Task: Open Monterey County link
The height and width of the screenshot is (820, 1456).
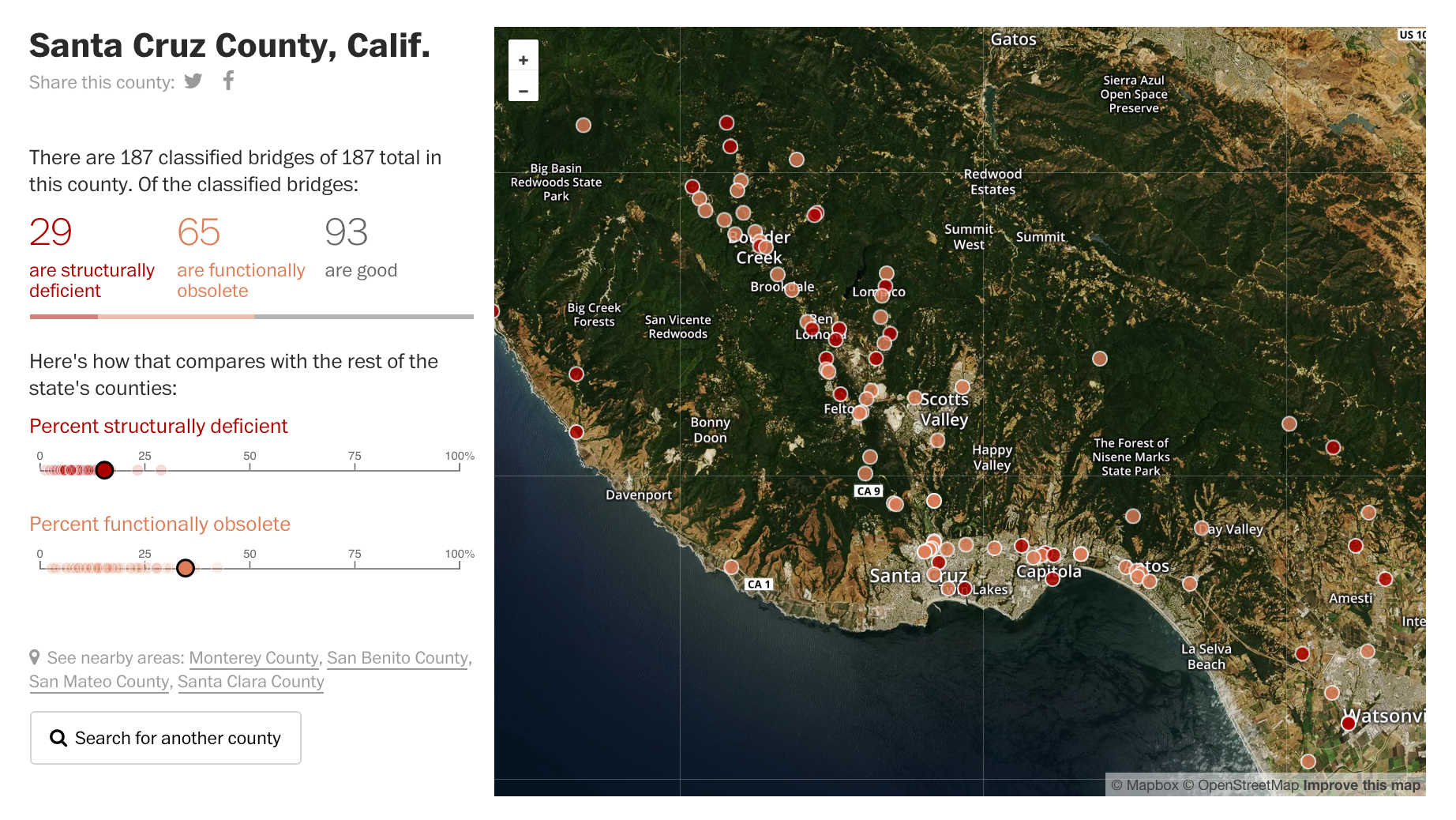Action: tap(254, 658)
